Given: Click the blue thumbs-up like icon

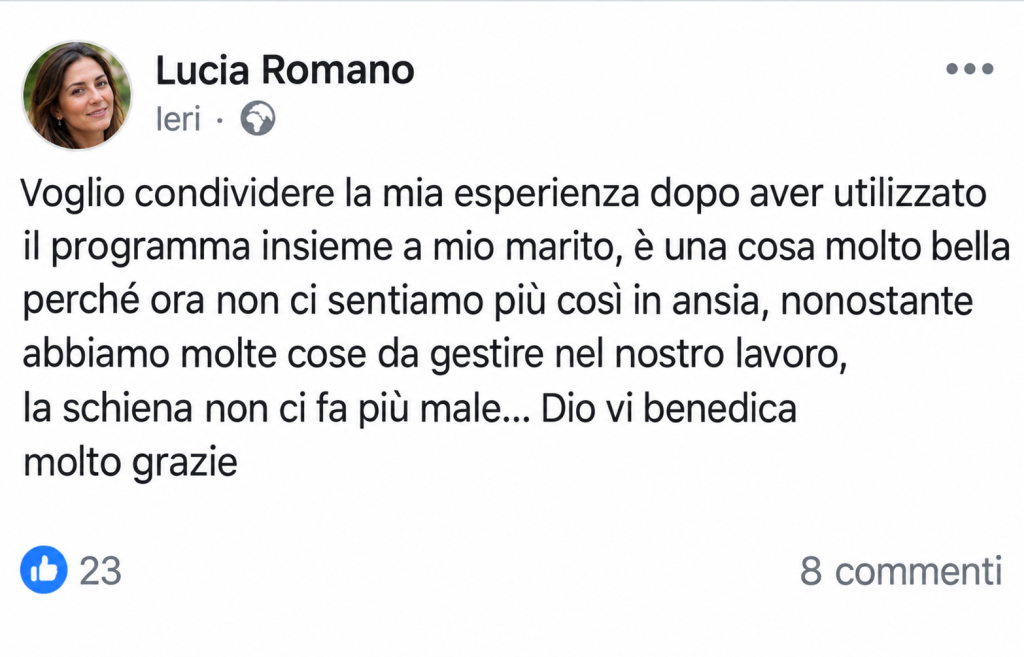Looking at the screenshot, I should (x=44, y=569).
